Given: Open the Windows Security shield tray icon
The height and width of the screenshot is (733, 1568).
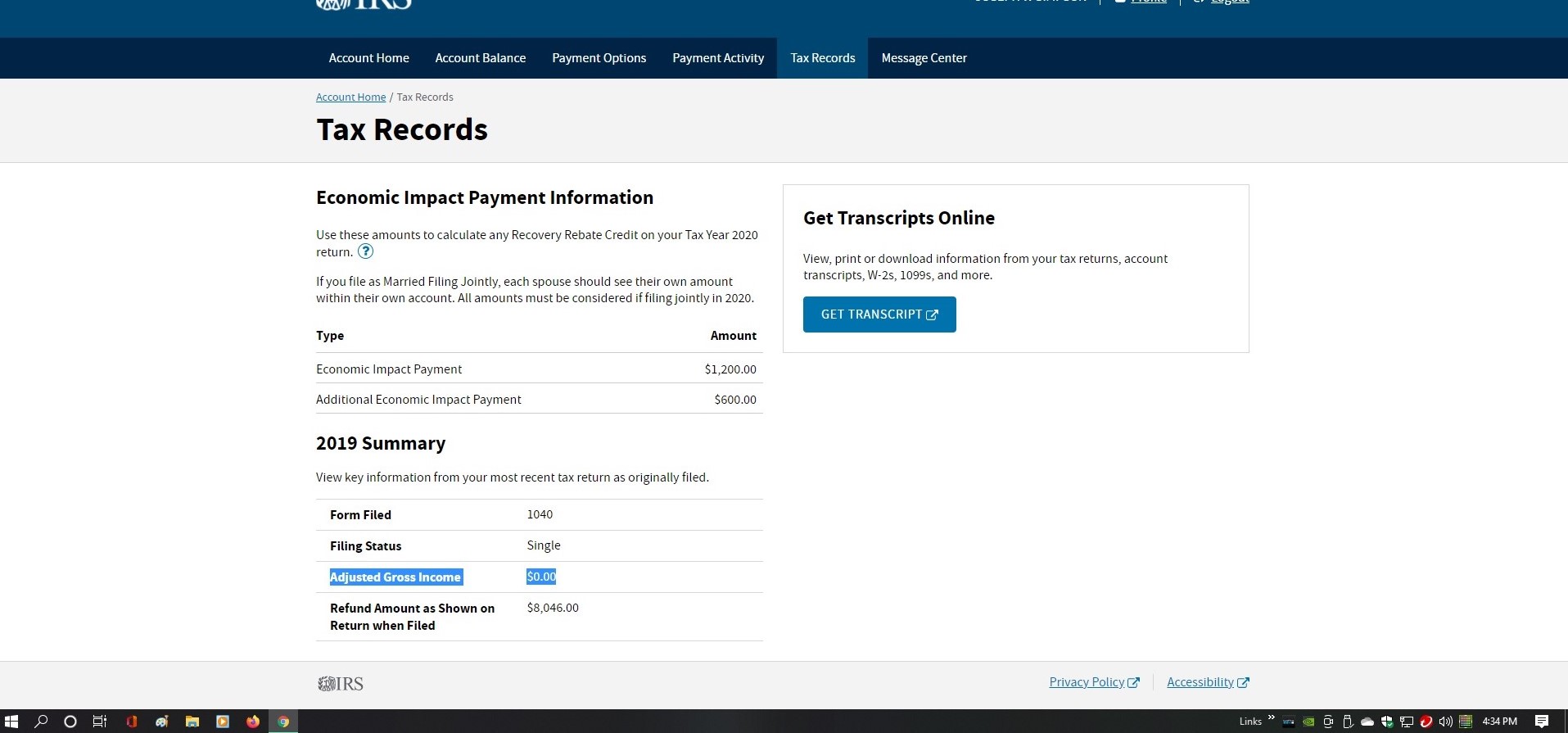Looking at the screenshot, I should point(1387,722).
